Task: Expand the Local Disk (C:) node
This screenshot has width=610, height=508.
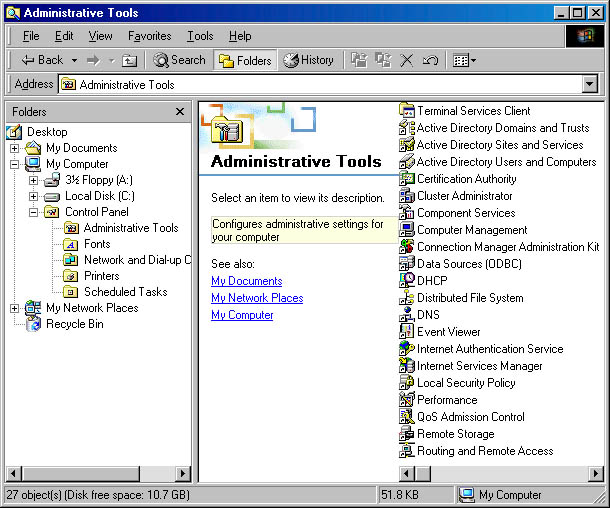Action: click(x=34, y=196)
